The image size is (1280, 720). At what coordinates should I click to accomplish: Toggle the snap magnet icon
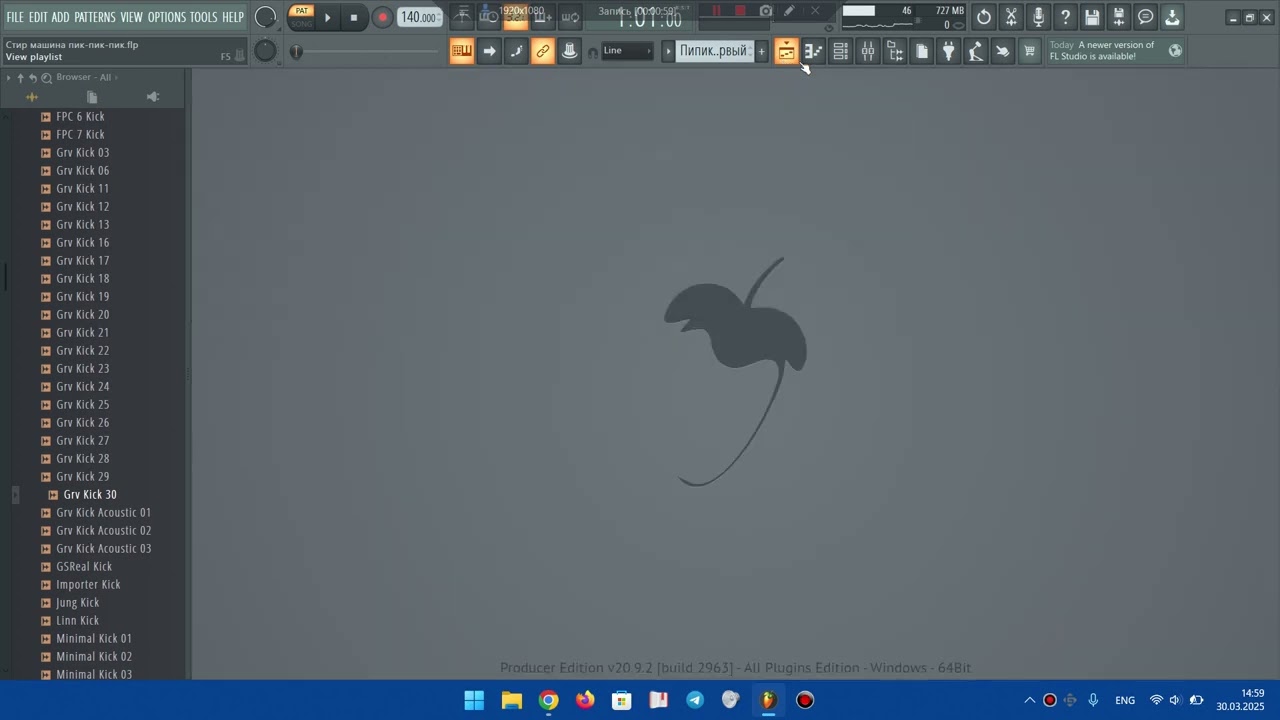click(x=592, y=52)
